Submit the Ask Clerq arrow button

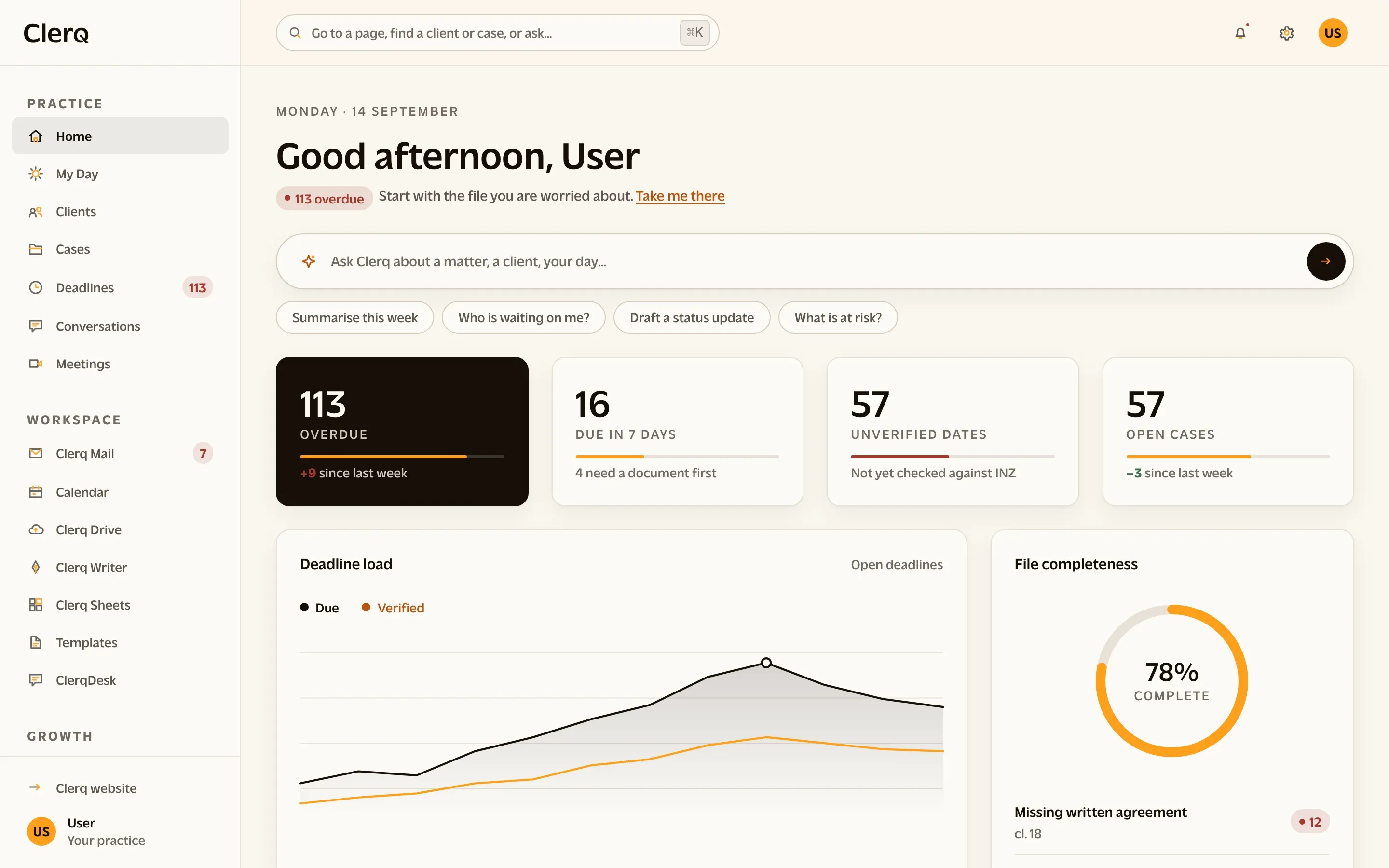[x=1325, y=261]
